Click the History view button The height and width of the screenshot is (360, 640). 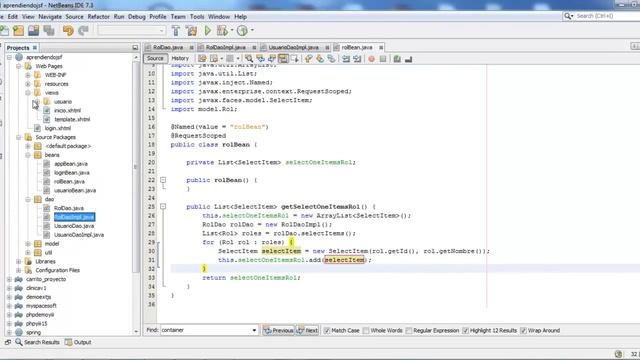(x=180, y=58)
